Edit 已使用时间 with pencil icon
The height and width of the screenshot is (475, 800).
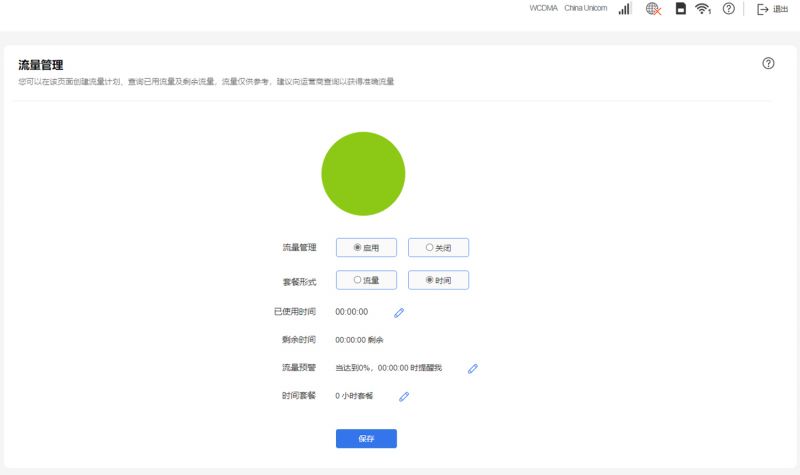point(399,313)
